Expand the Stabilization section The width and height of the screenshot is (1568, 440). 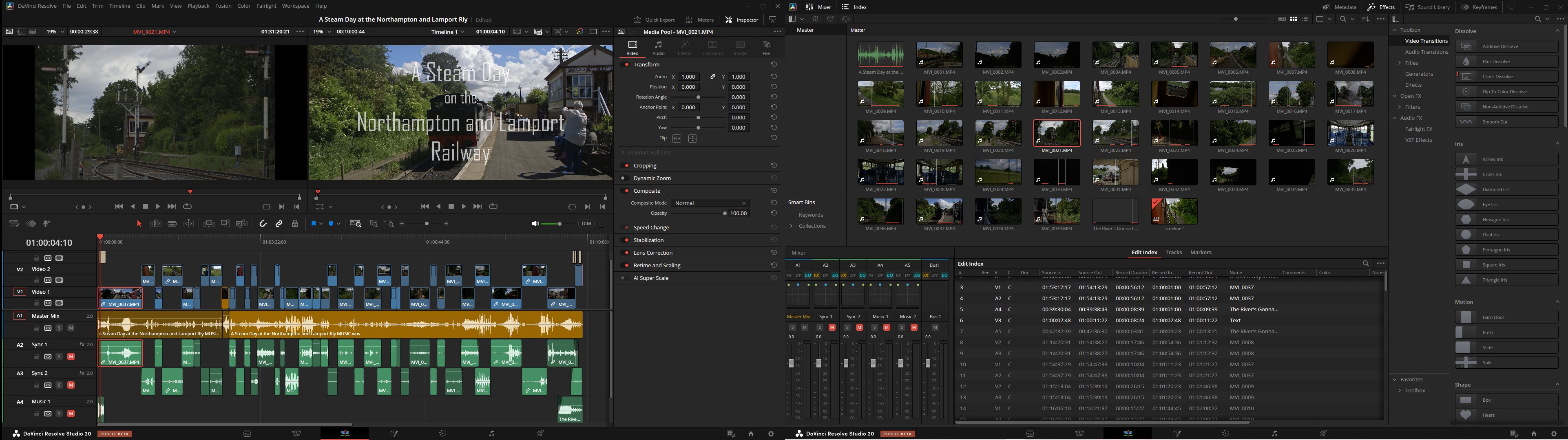pos(649,240)
